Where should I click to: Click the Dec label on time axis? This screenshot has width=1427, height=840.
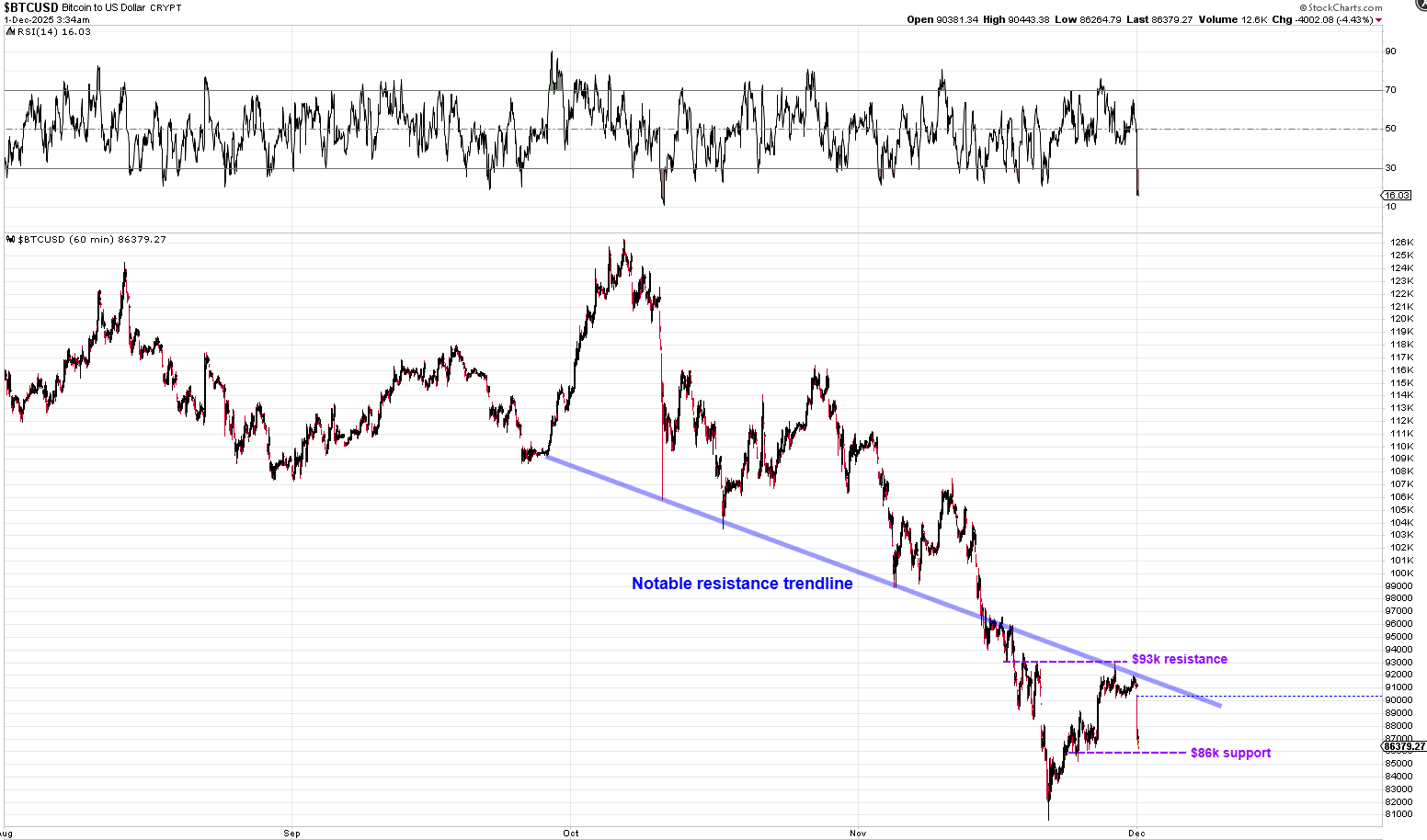pyautogui.click(x=1137, y=834)
